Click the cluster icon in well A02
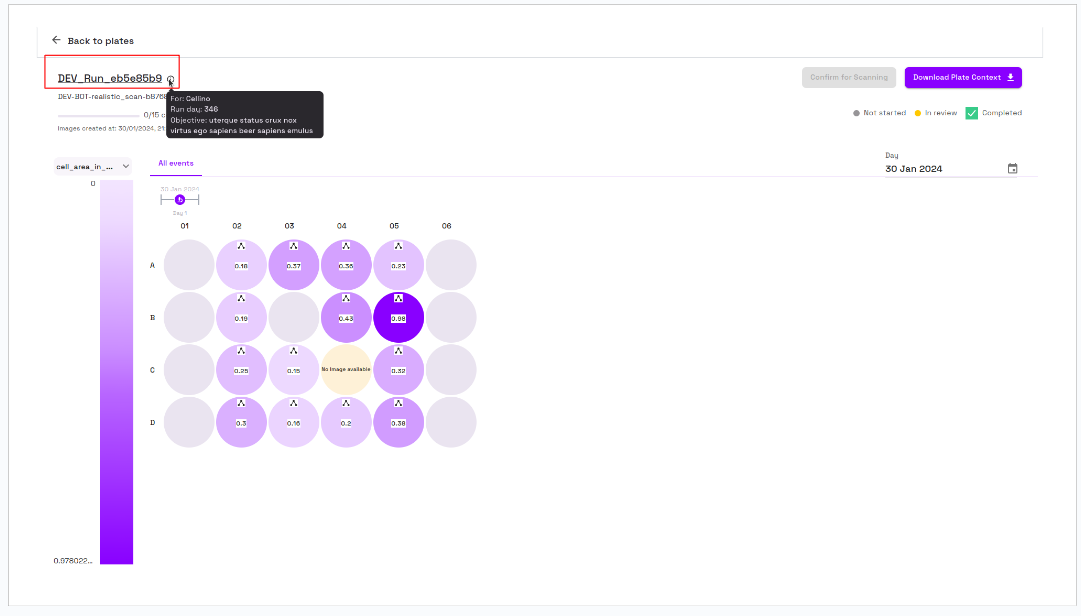This screenshot has height=616, width=1081. tap(241, 246)
